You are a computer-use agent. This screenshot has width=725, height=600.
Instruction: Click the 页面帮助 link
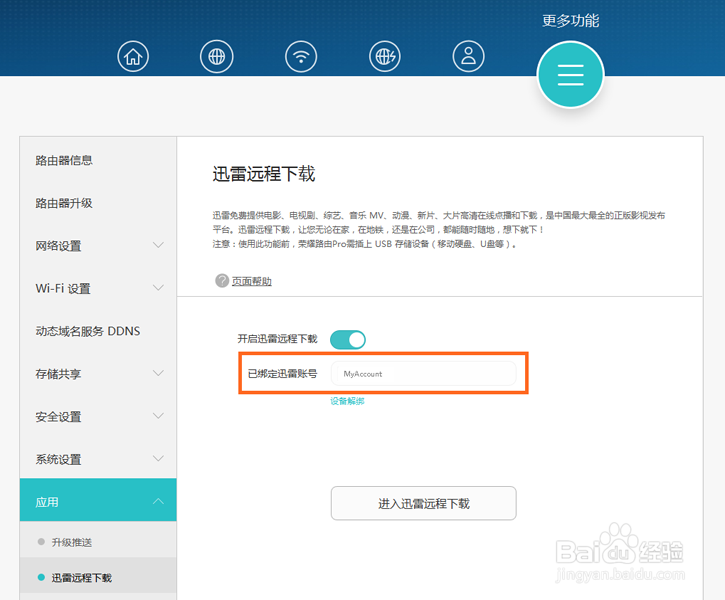[252, 281]
